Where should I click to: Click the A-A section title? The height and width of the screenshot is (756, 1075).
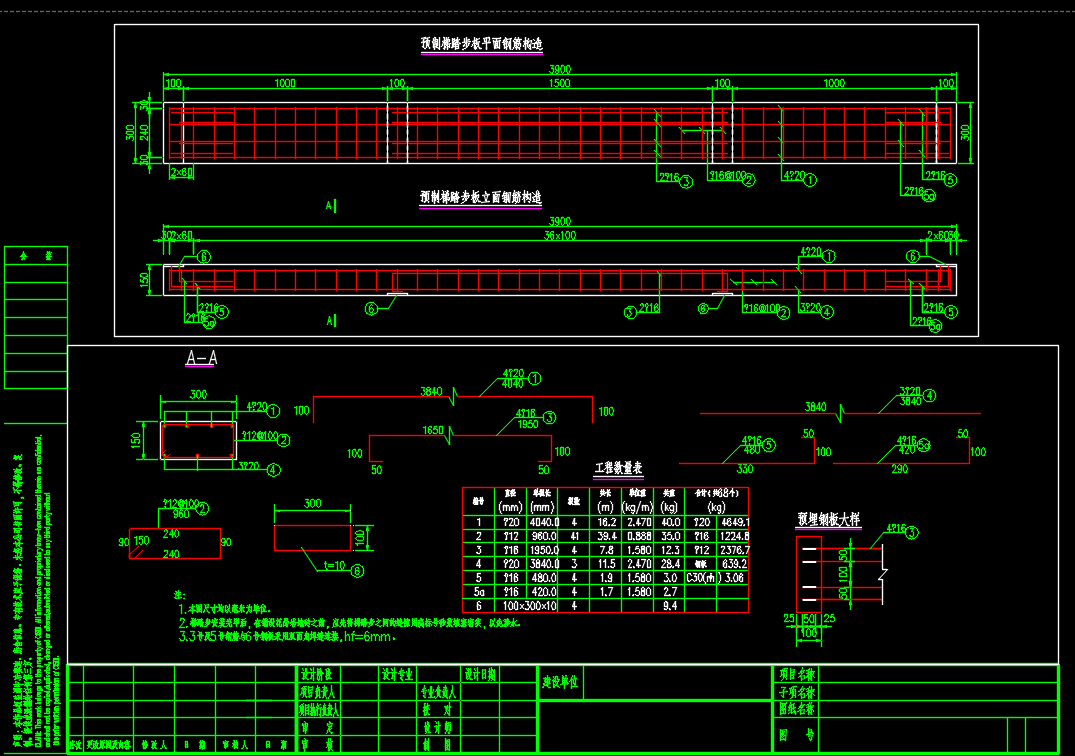tap(201, 358)
